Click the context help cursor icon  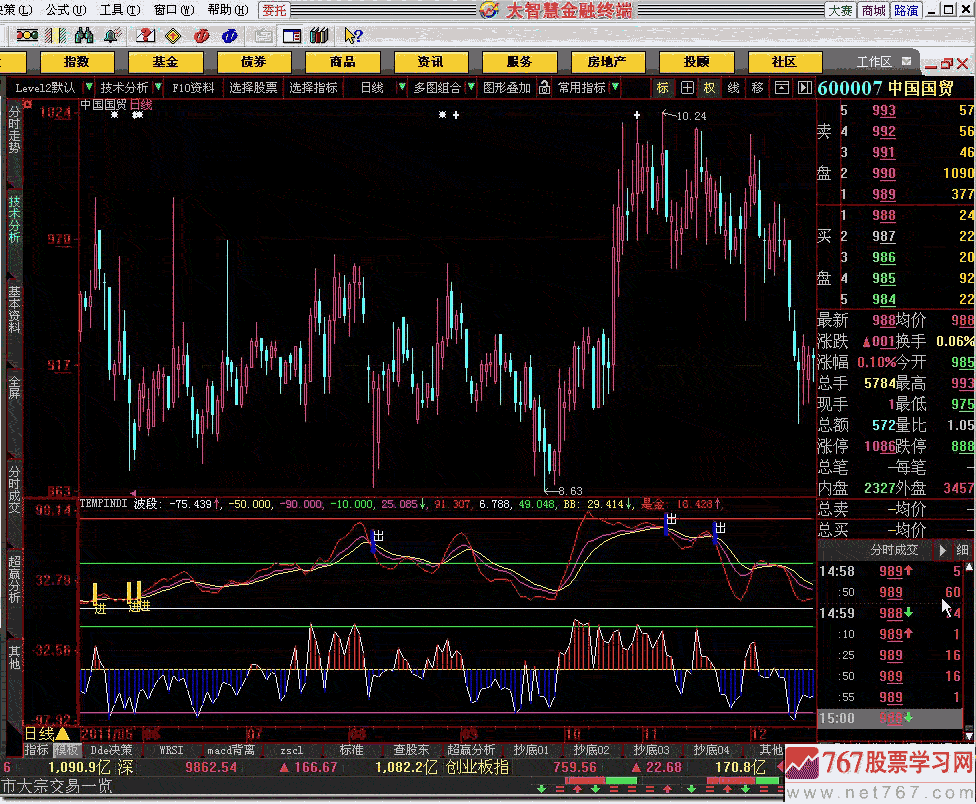(353, 35)
